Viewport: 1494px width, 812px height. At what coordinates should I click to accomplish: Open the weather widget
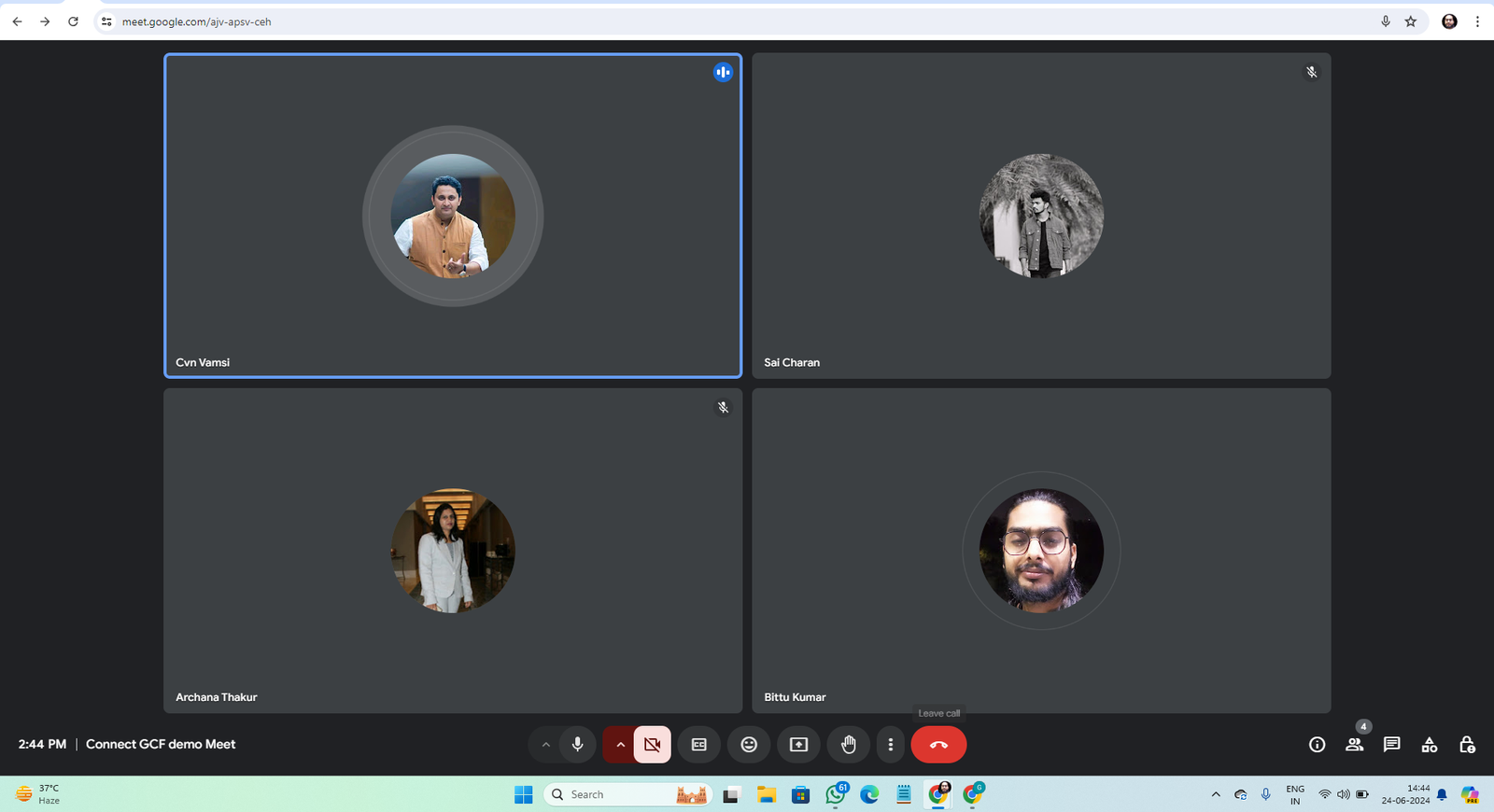pyautogui.click(x=38, y=794)
